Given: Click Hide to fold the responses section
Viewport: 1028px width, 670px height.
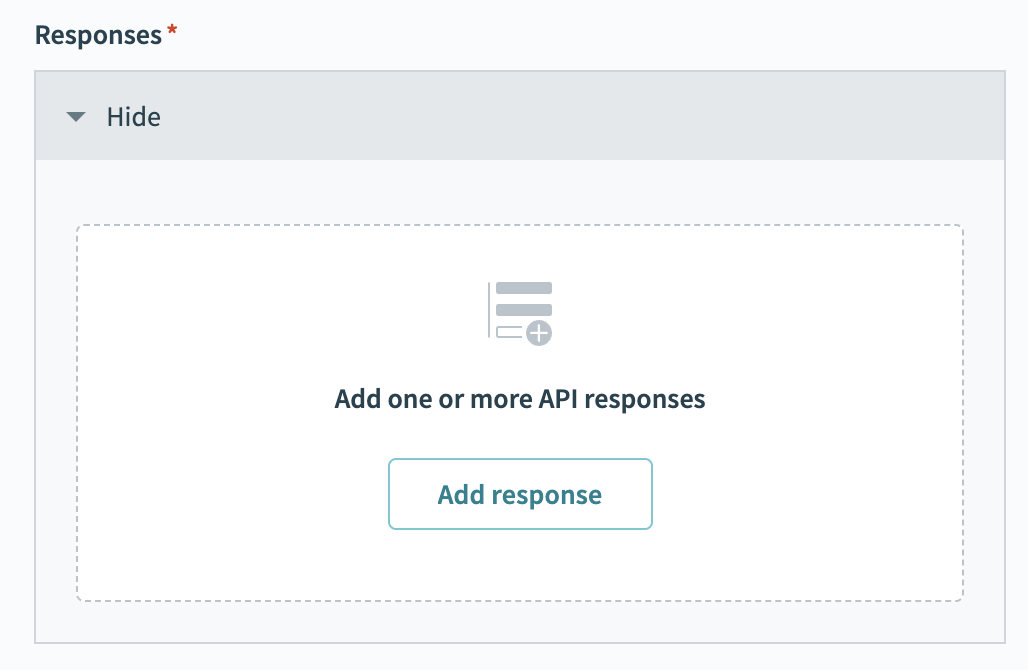Looking at the screenshot, I should 133,116.
